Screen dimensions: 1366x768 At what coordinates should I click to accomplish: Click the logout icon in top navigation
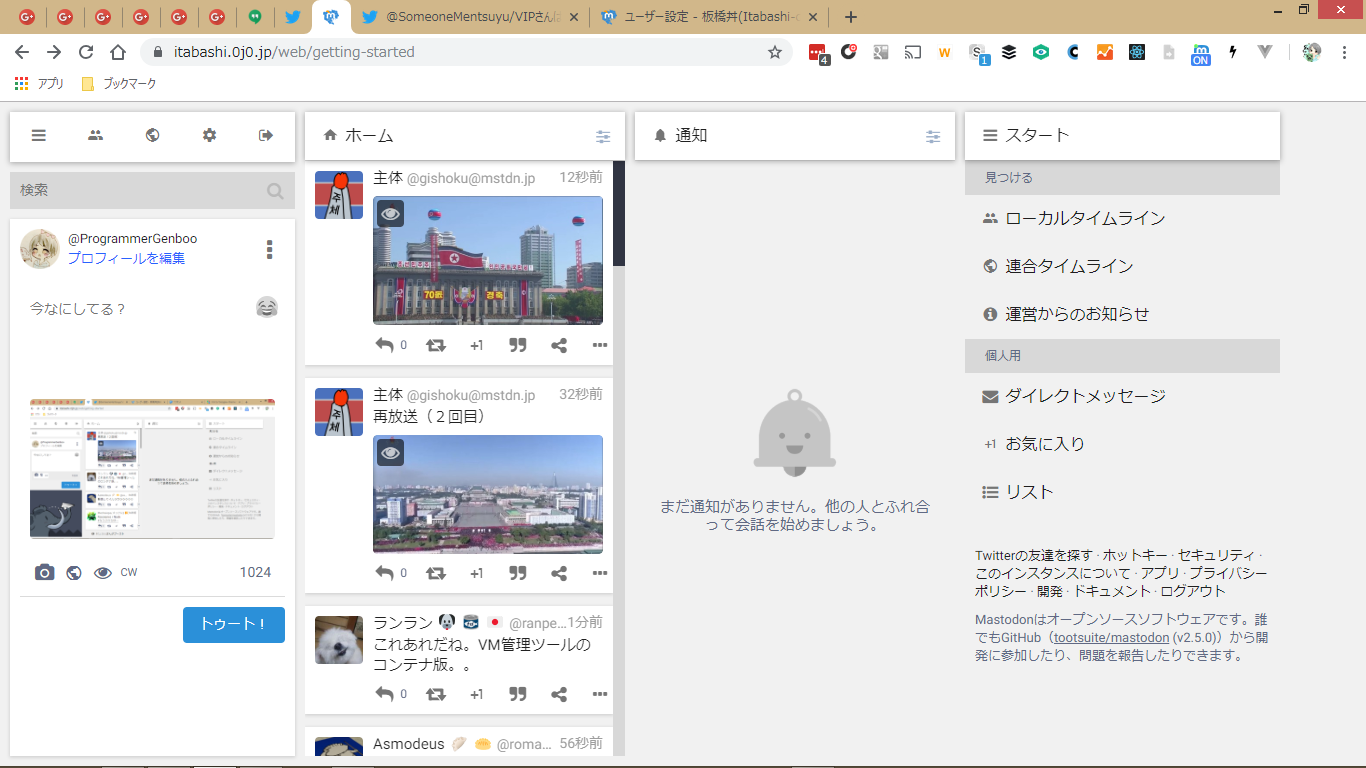pos(266,136)
